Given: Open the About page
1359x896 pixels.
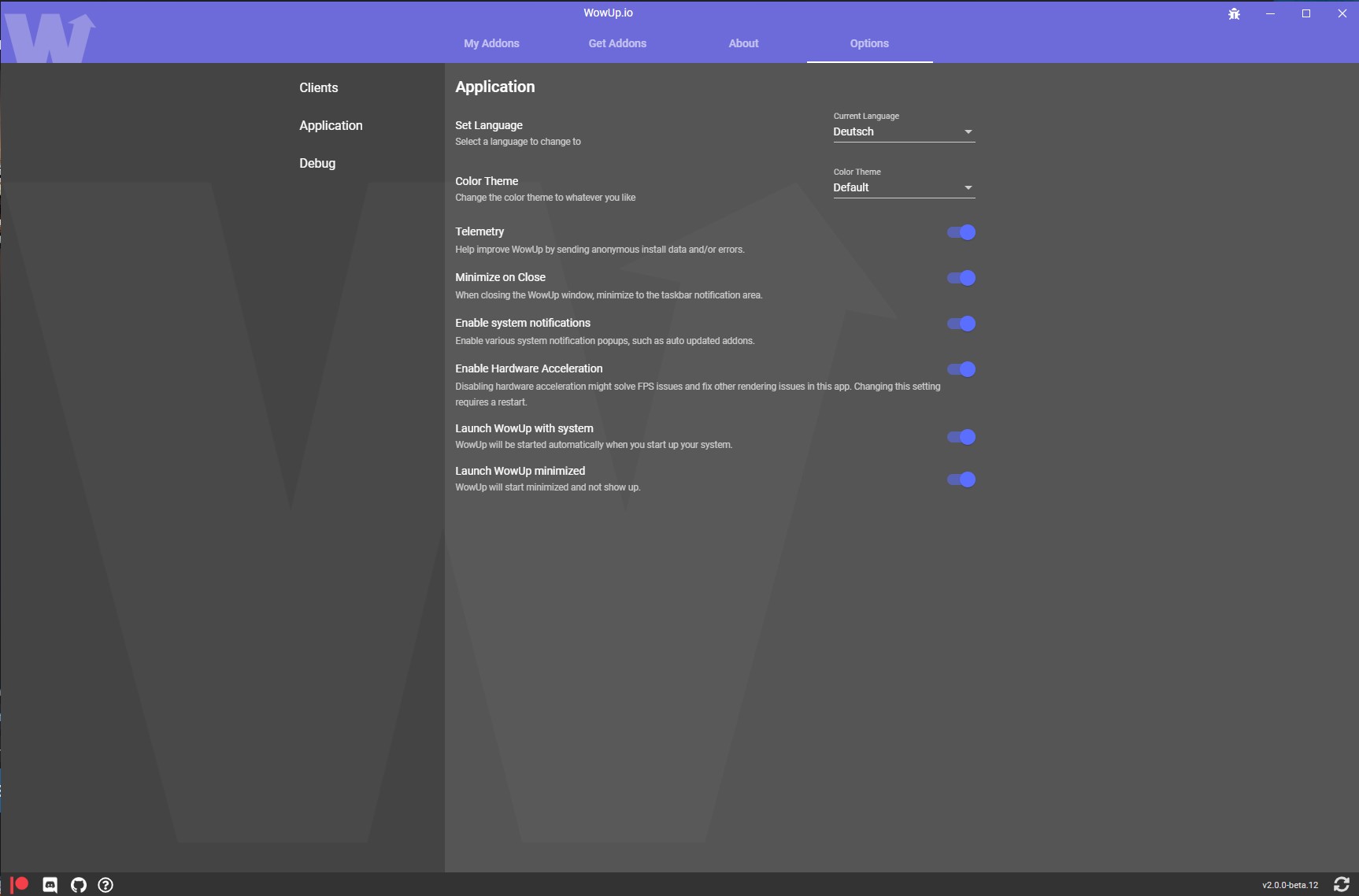Looking at the screenshot, I should (742, 43).
